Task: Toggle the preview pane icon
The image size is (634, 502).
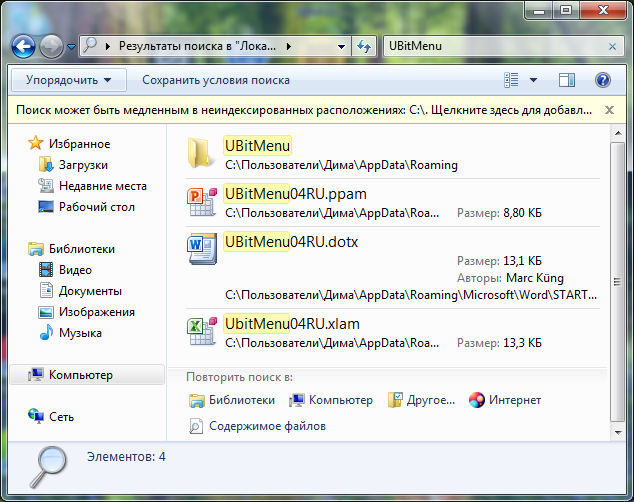Action: coord(566,80)
